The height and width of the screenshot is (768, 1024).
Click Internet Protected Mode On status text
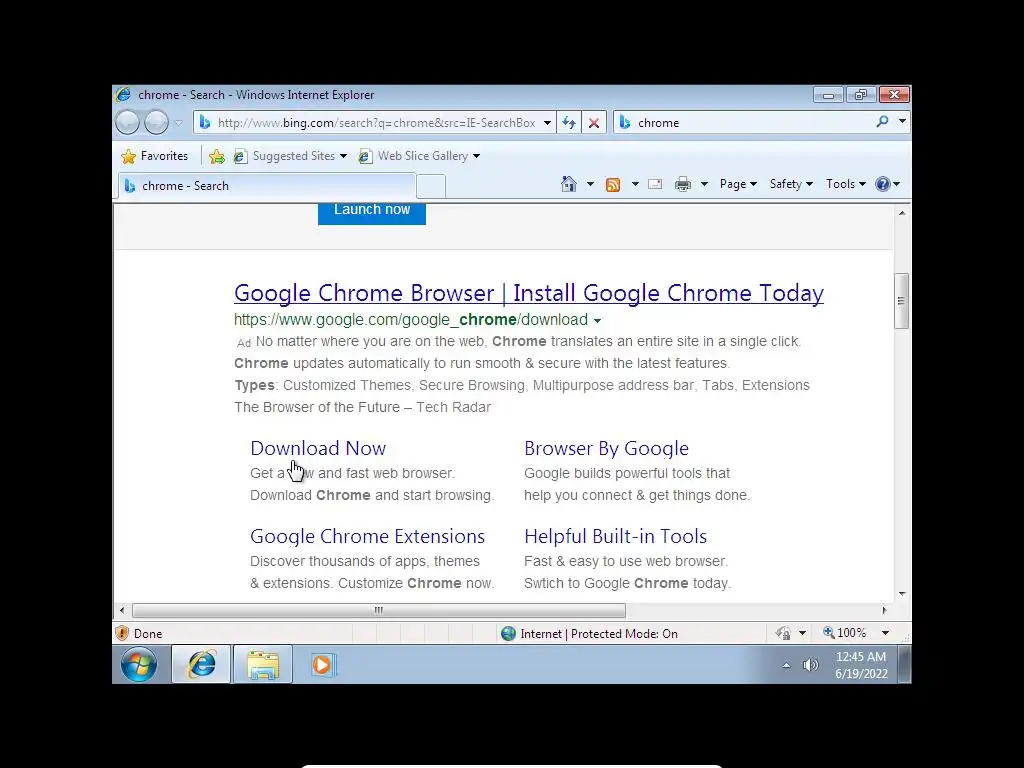599,634
